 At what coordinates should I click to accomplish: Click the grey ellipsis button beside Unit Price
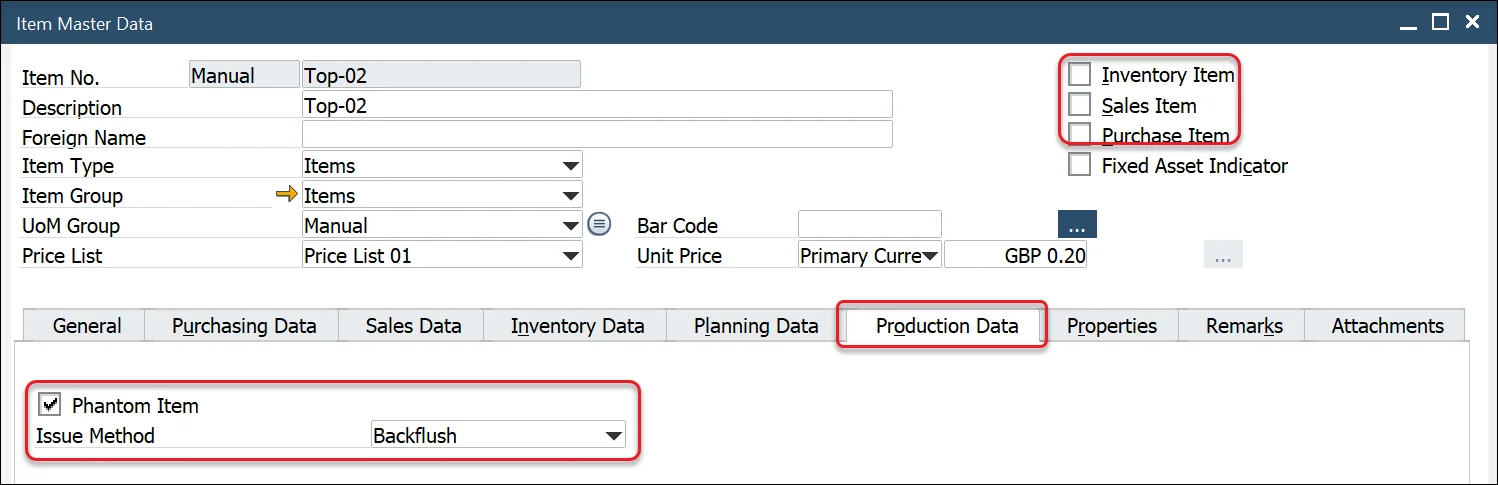click(x=1222, y=256)
